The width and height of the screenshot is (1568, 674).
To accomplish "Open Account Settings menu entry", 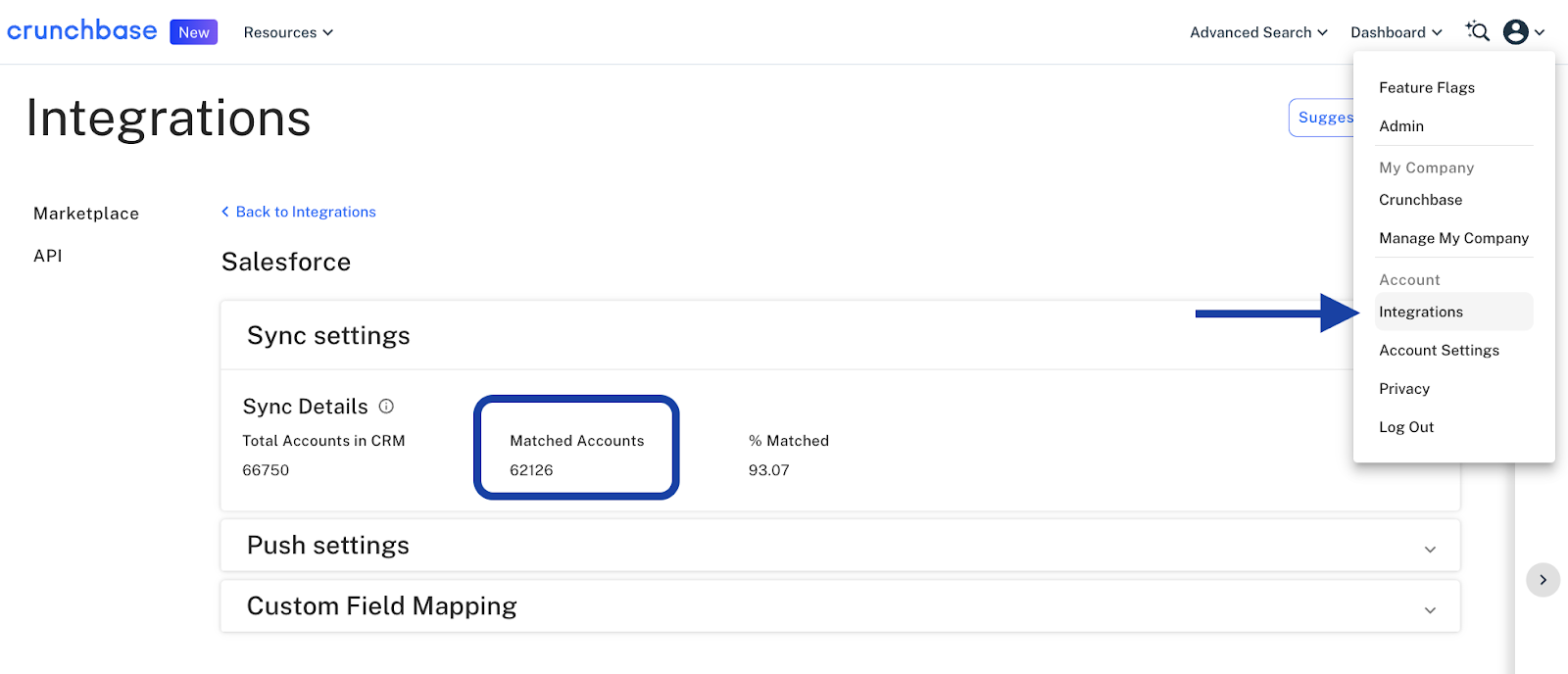I will [1439, 350].
